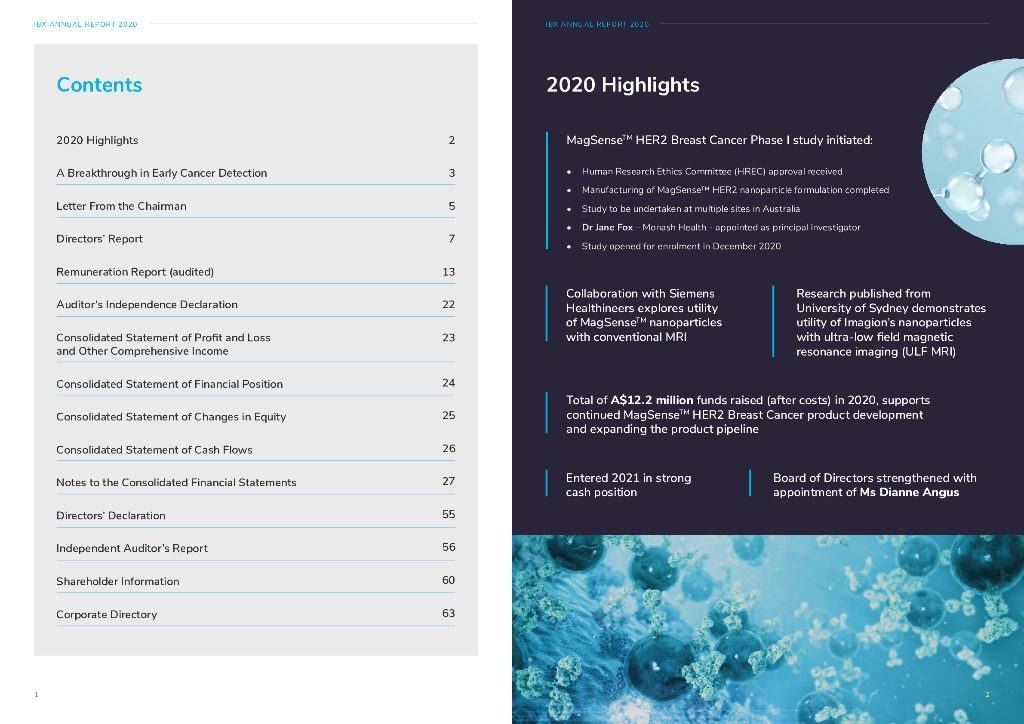Image resolution: width=1024 pixels, height=724 pixels.
Task: Click the 'A$12.2 million' funds raised text
Action: 652,400
